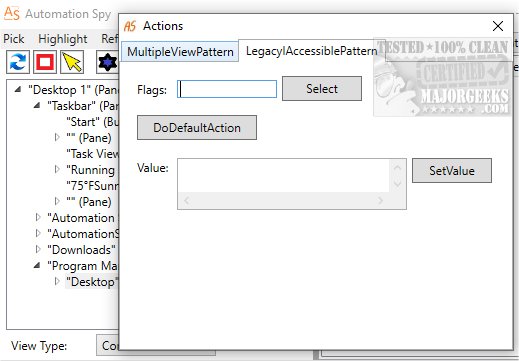Viewport: 519px width, 361px height.
Task: Expand the selected "Desktop" child node
Action: pos(57,281)
